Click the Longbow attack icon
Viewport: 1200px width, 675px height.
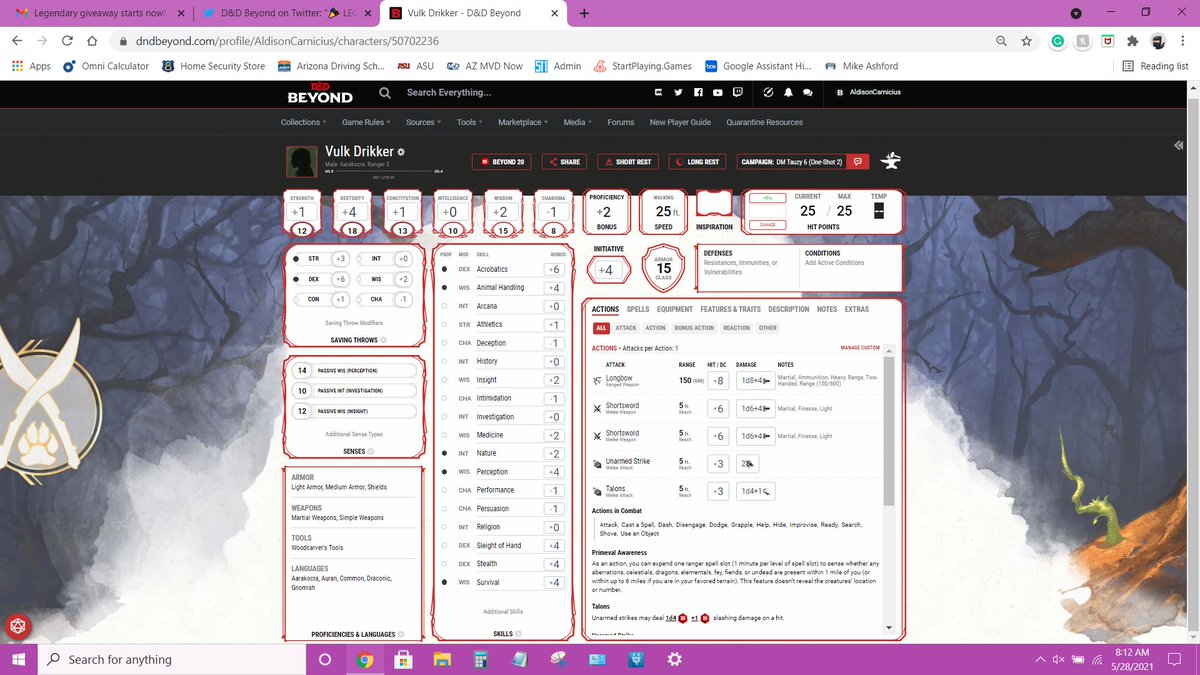tap(597, 380)
